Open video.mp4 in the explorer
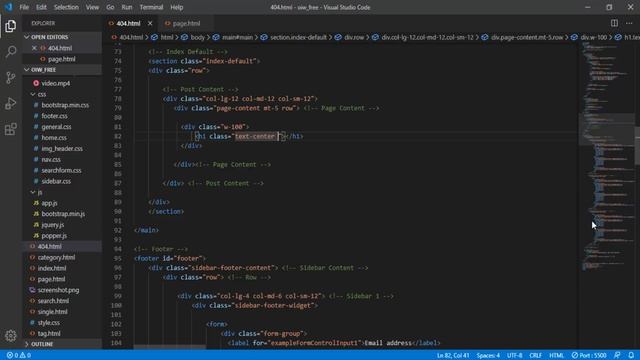The width and height of the screenshot is (640, 360). click(x=62, y=83)
